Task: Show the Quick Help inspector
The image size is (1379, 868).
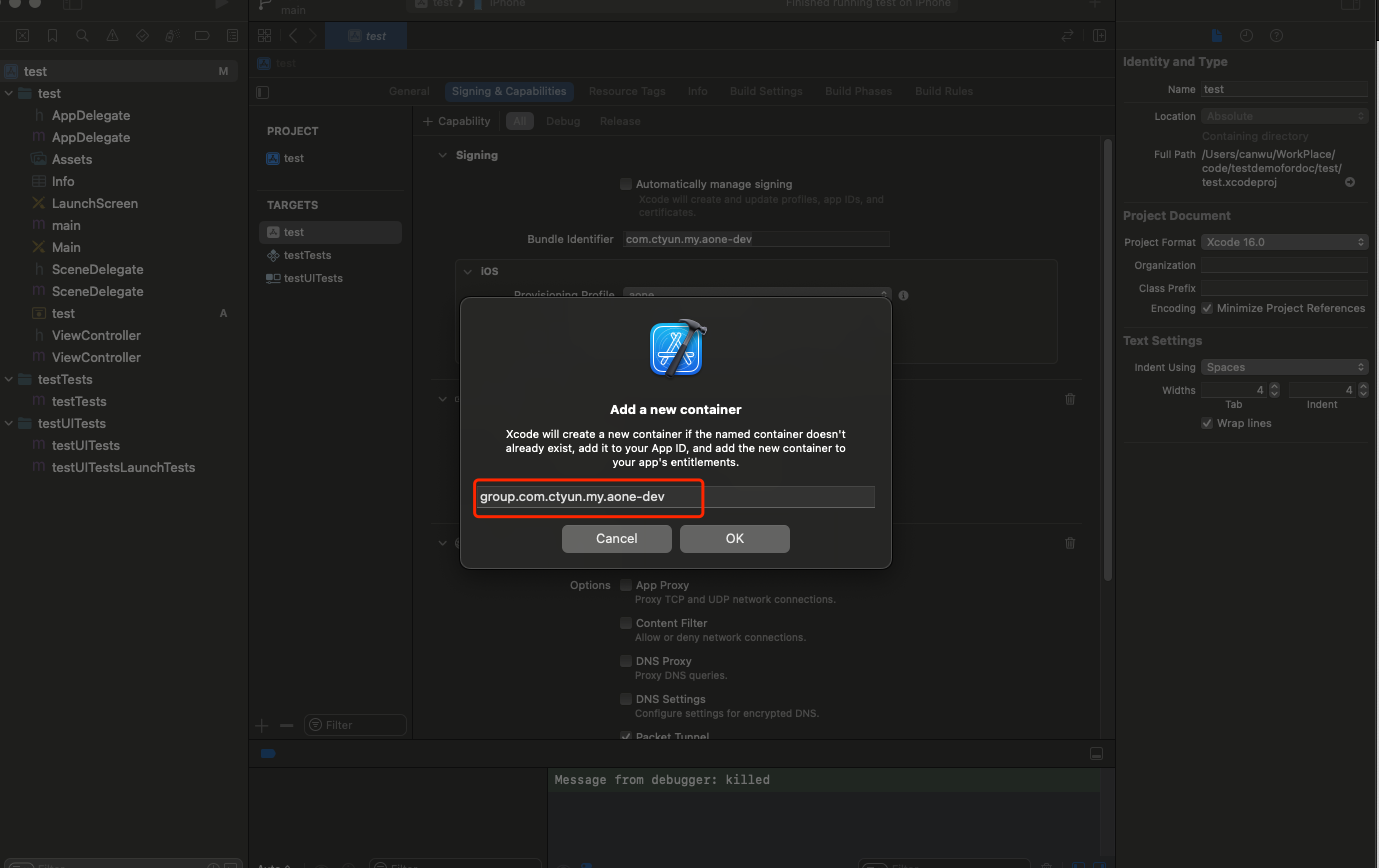Action: click(1276, 35)
